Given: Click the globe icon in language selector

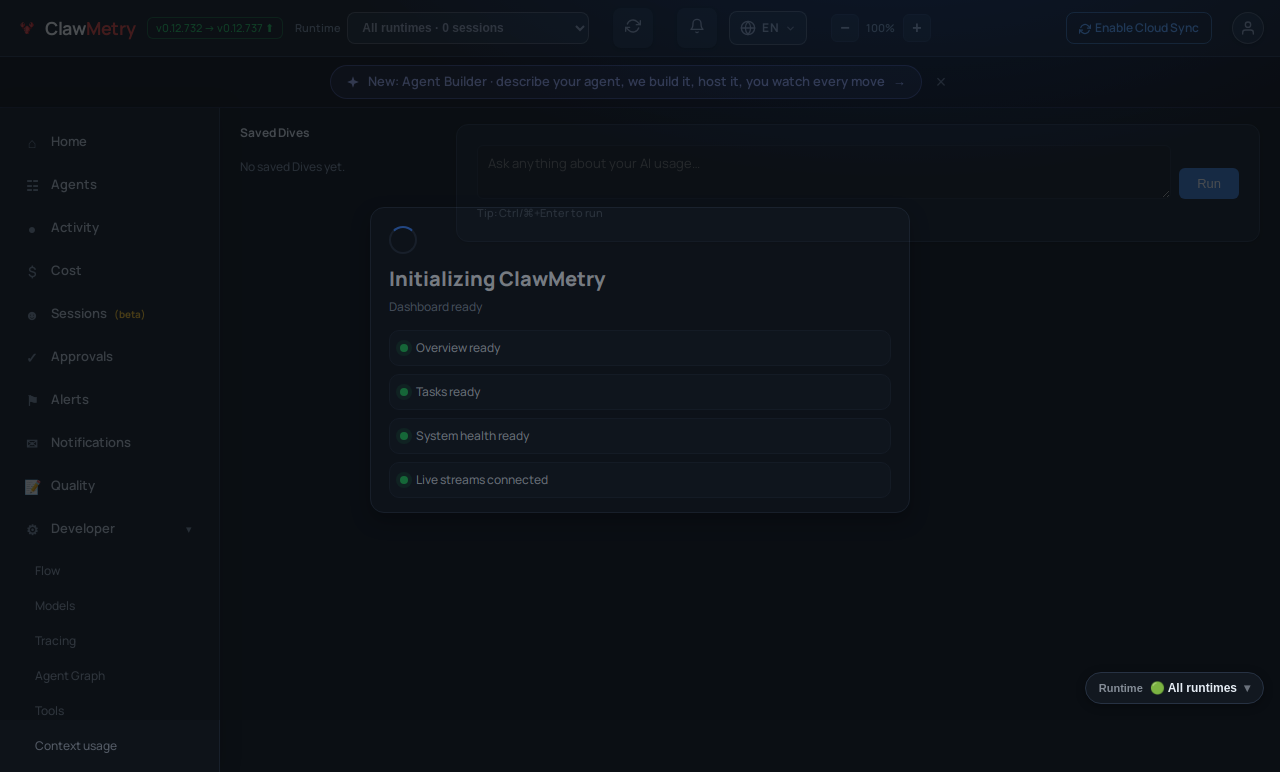Looking at the screenshot, I should click(x=748, y=28).
